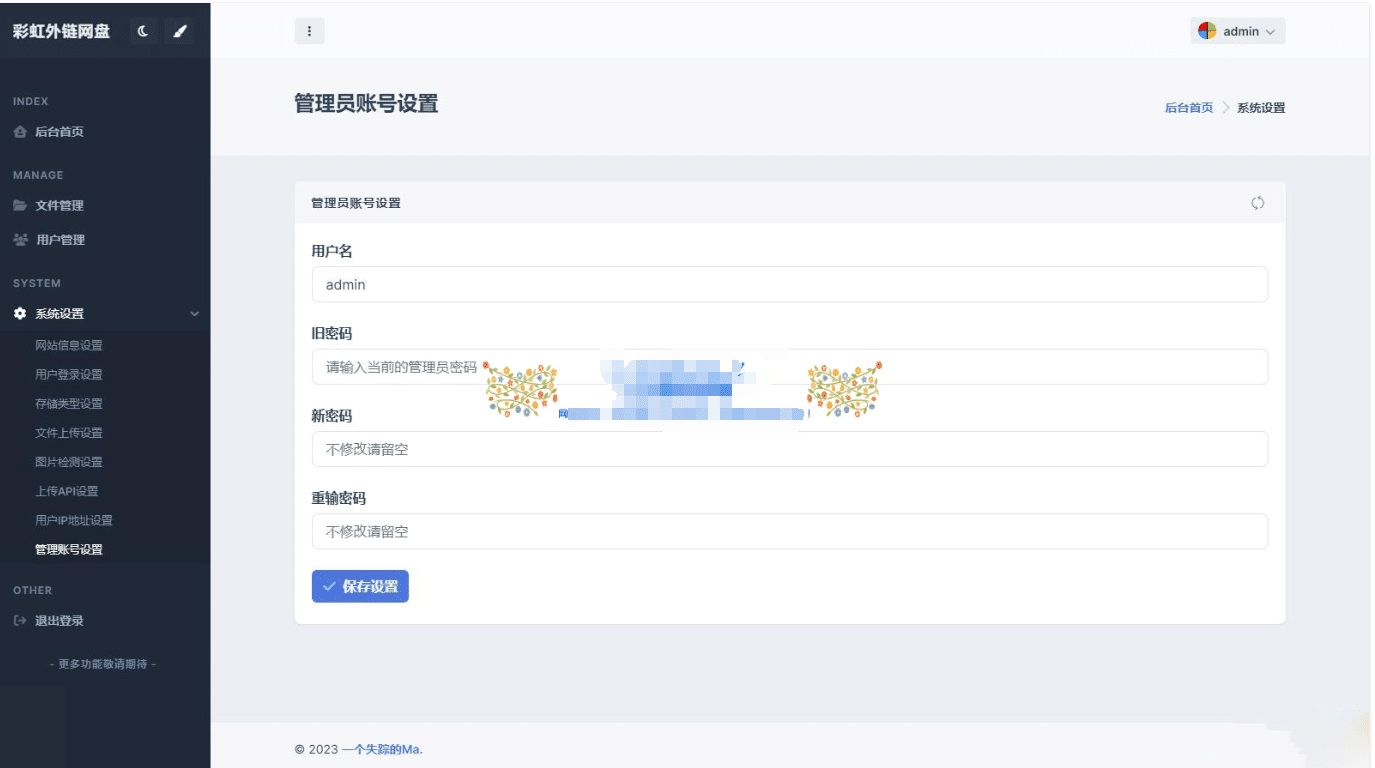Click the three-dot sidebar toggle button
Screen dimensions: 1375x768
click(309, 31)
